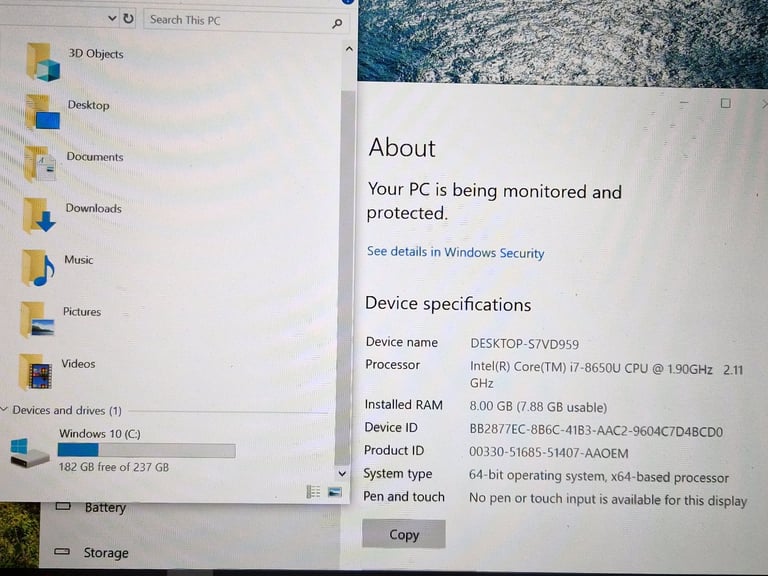Click the scroll up arrow in Explorer
Viewport: 768px width, 576px height.
pos(349,49)
